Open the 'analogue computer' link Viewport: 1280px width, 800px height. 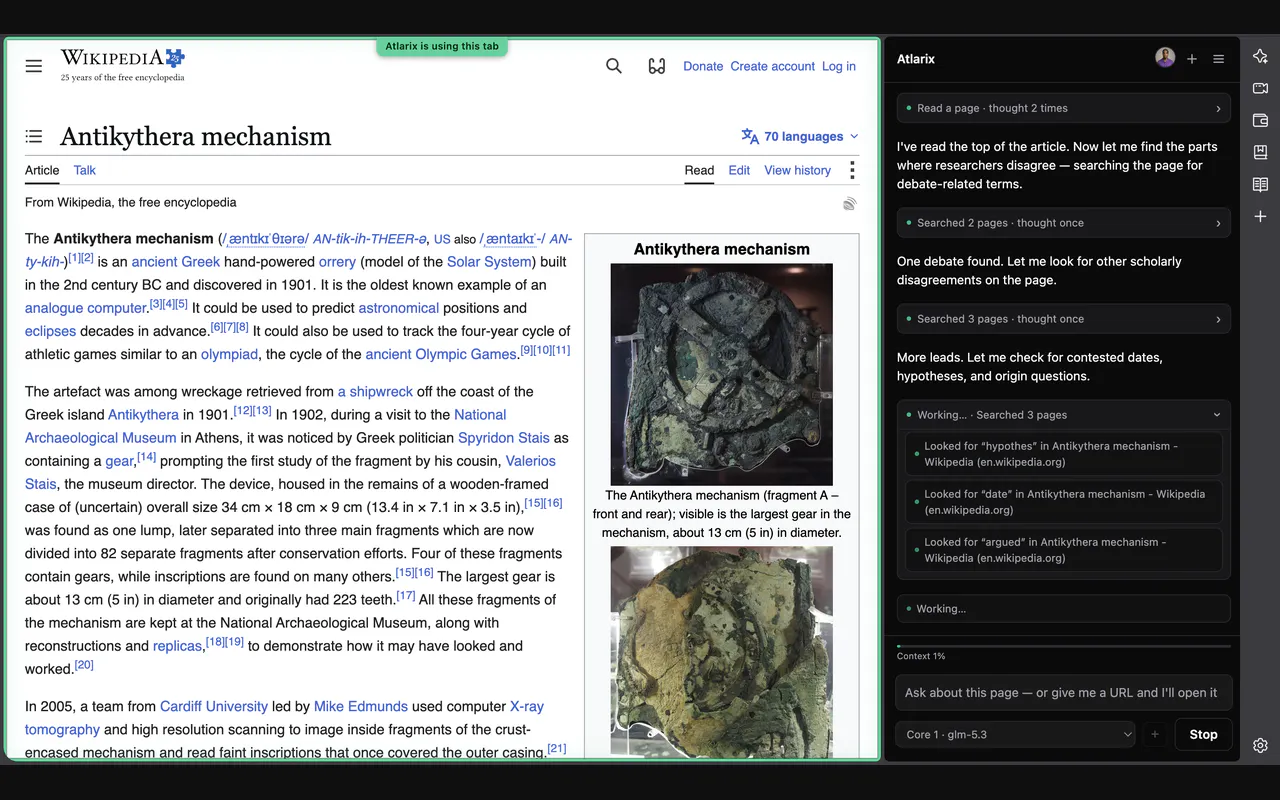pyautogui.click(x=86, y=308)
